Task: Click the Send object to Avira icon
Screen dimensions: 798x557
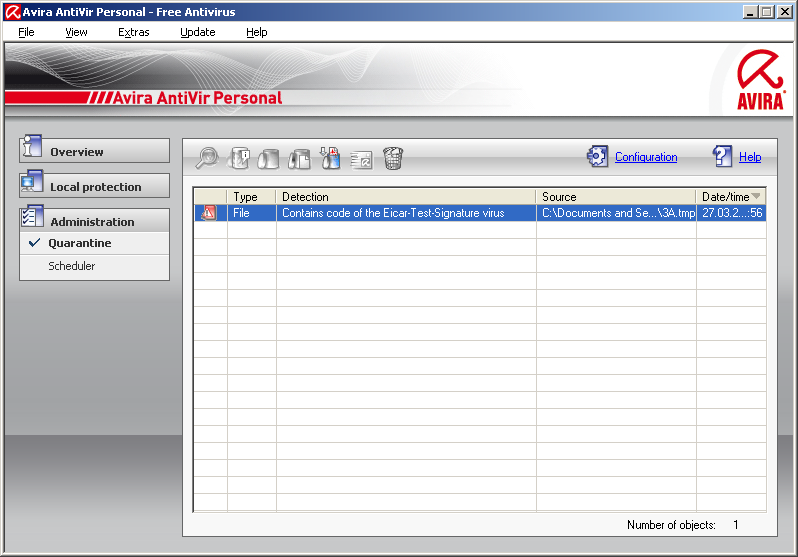Action: click(361, 159)
